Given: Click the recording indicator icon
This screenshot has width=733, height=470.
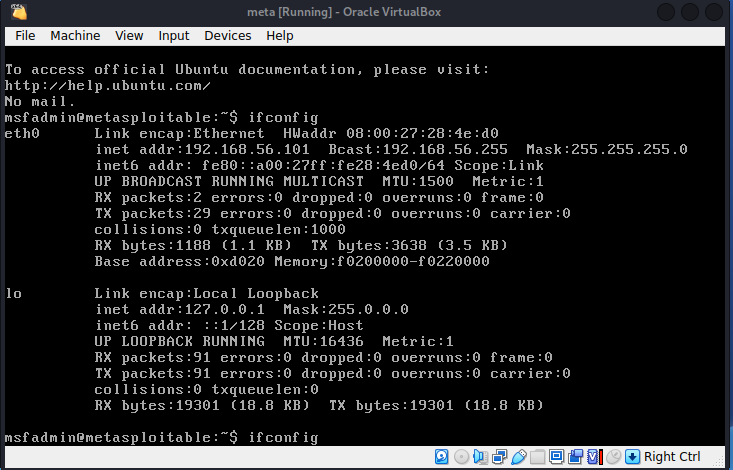Looking at the screenshot, I should click(x=575, y=456).
